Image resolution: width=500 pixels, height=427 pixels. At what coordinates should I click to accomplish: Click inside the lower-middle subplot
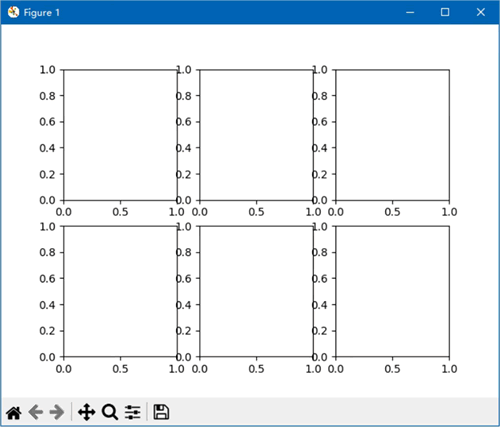tap(256, 292)
